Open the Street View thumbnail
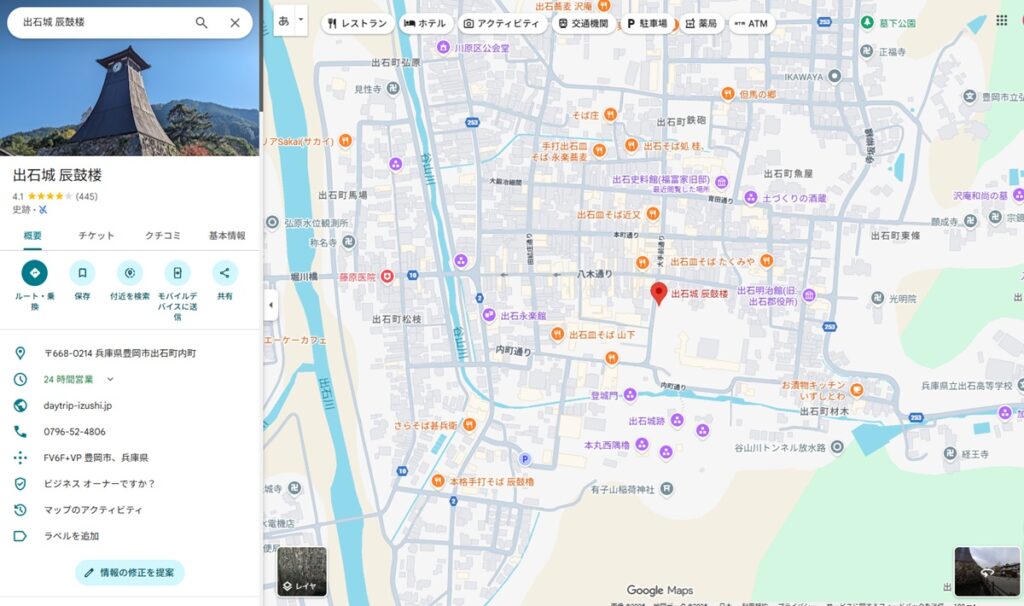This screenshot has height=606, width=1024. (986, 571)
